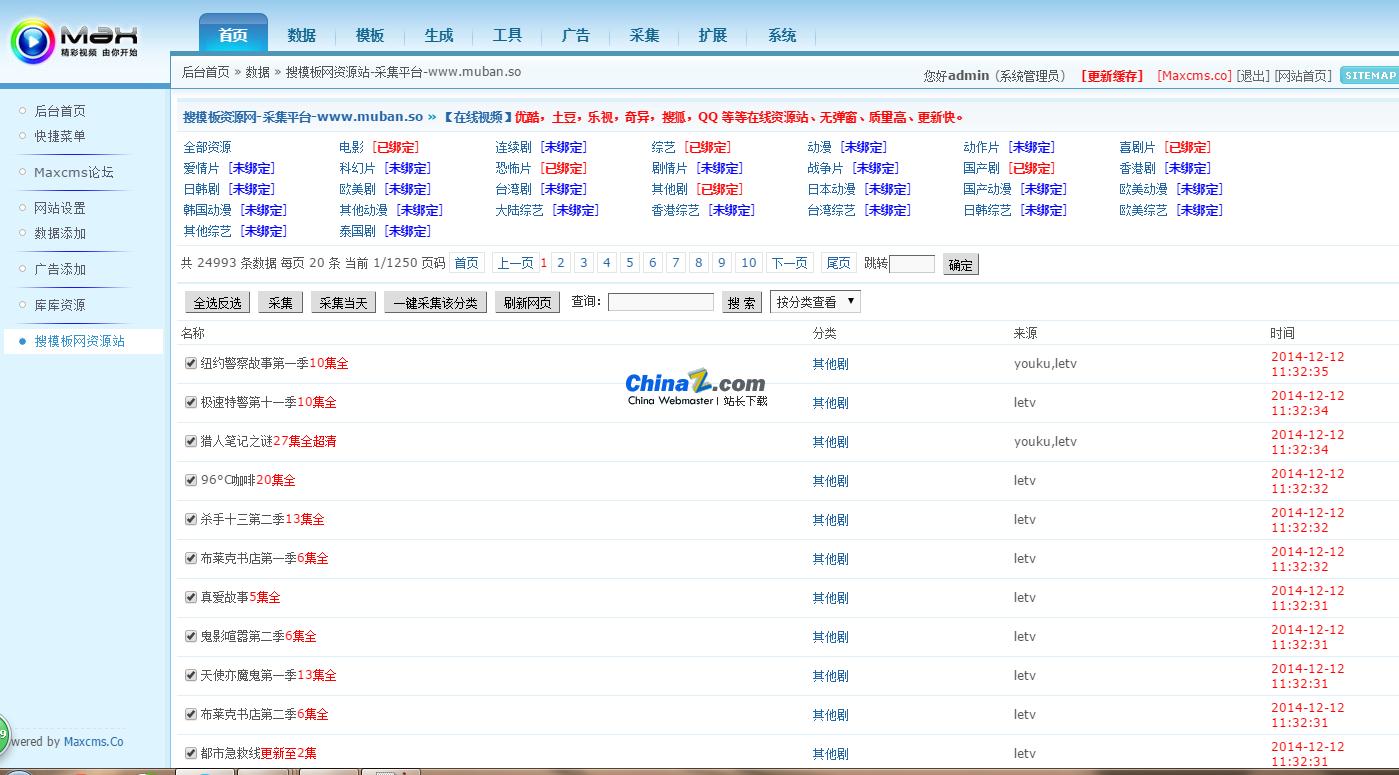Click the 确定 jump button
Image resolution: width=1399 pixels, height=775 pixels.
[961, 265]
